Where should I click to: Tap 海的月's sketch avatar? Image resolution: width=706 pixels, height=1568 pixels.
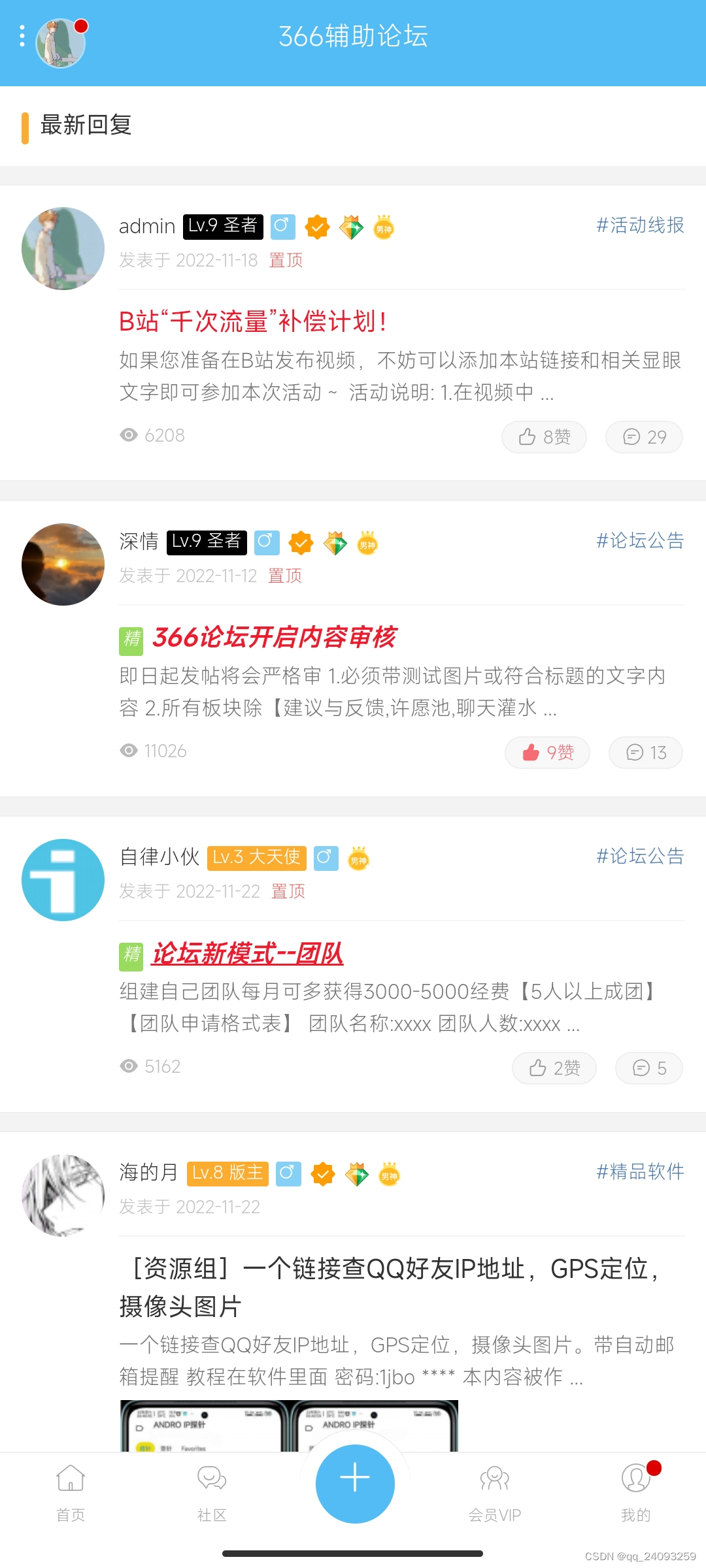tap(63, 1195)
